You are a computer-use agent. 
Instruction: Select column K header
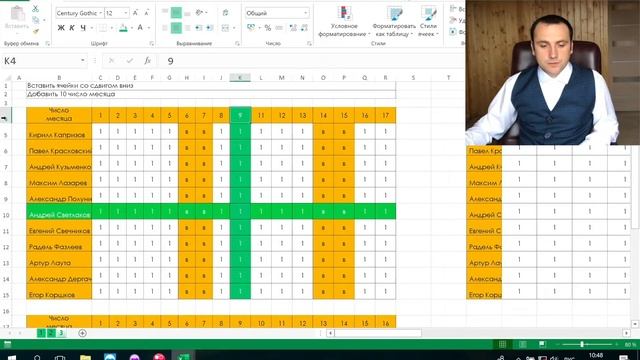tap(240, 78)
